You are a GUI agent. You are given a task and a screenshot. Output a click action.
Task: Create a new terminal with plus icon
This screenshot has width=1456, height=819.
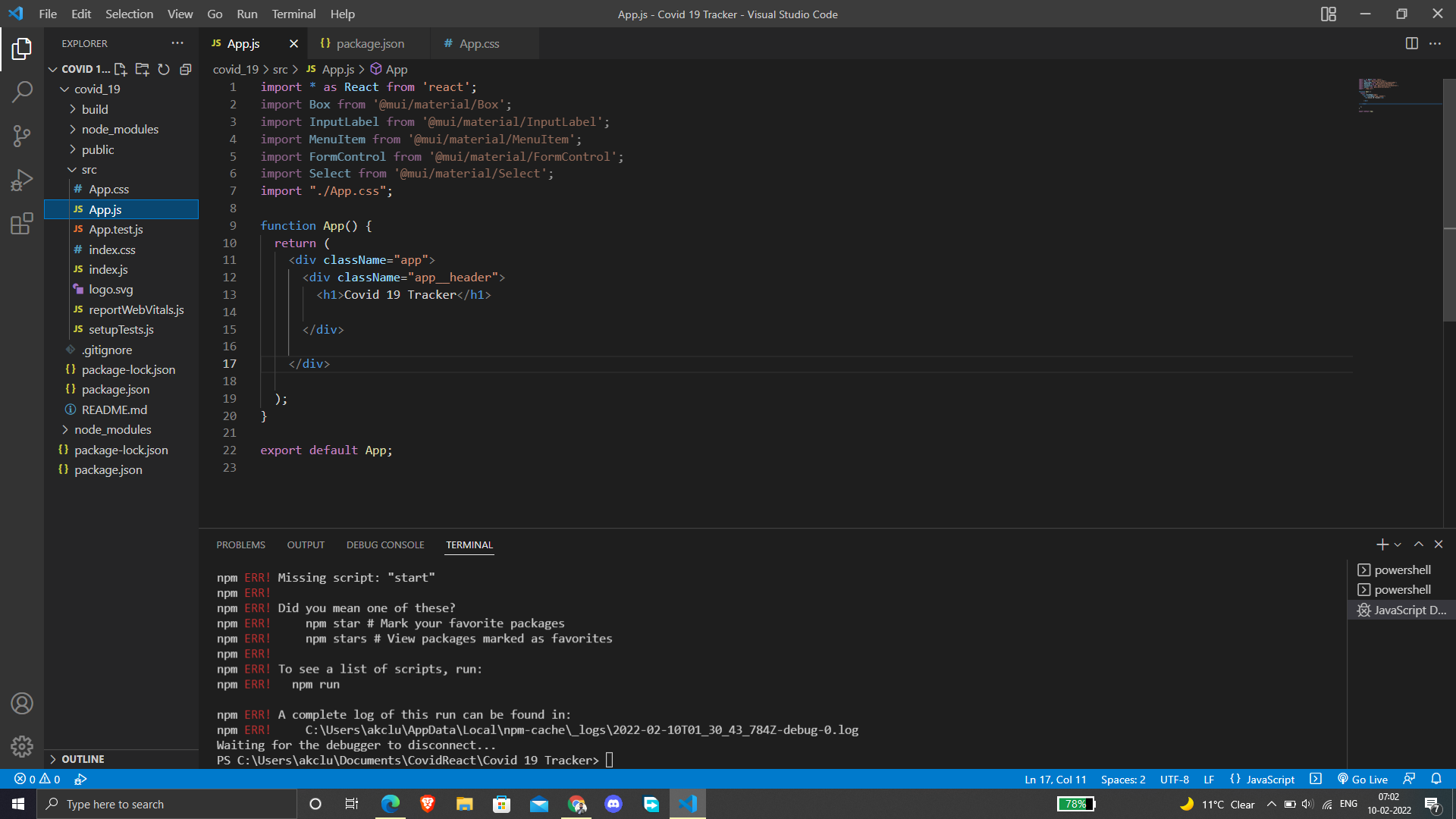(x=1382, y=544)
